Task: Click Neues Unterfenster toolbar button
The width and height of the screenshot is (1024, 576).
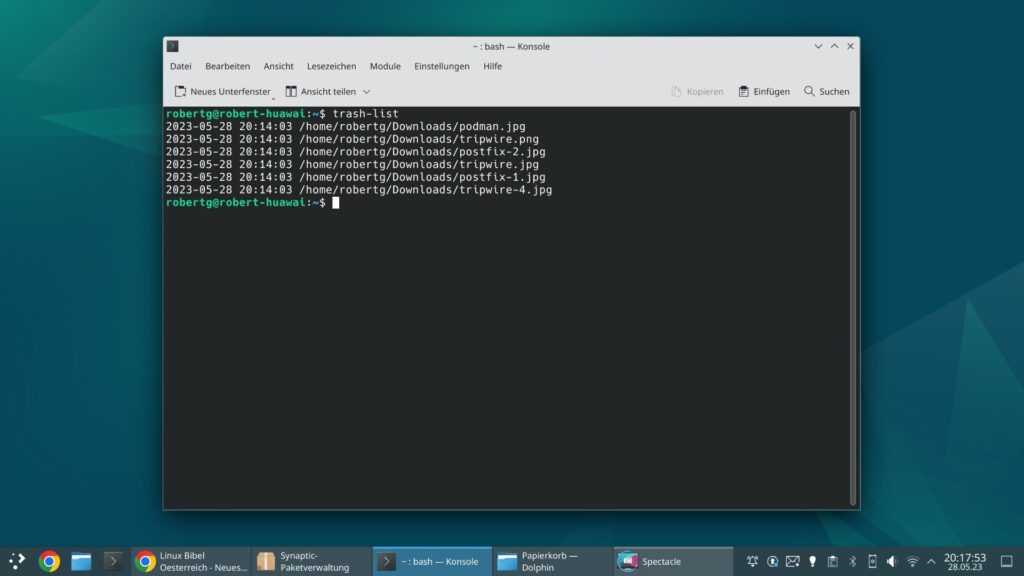Action: [223, 91]
